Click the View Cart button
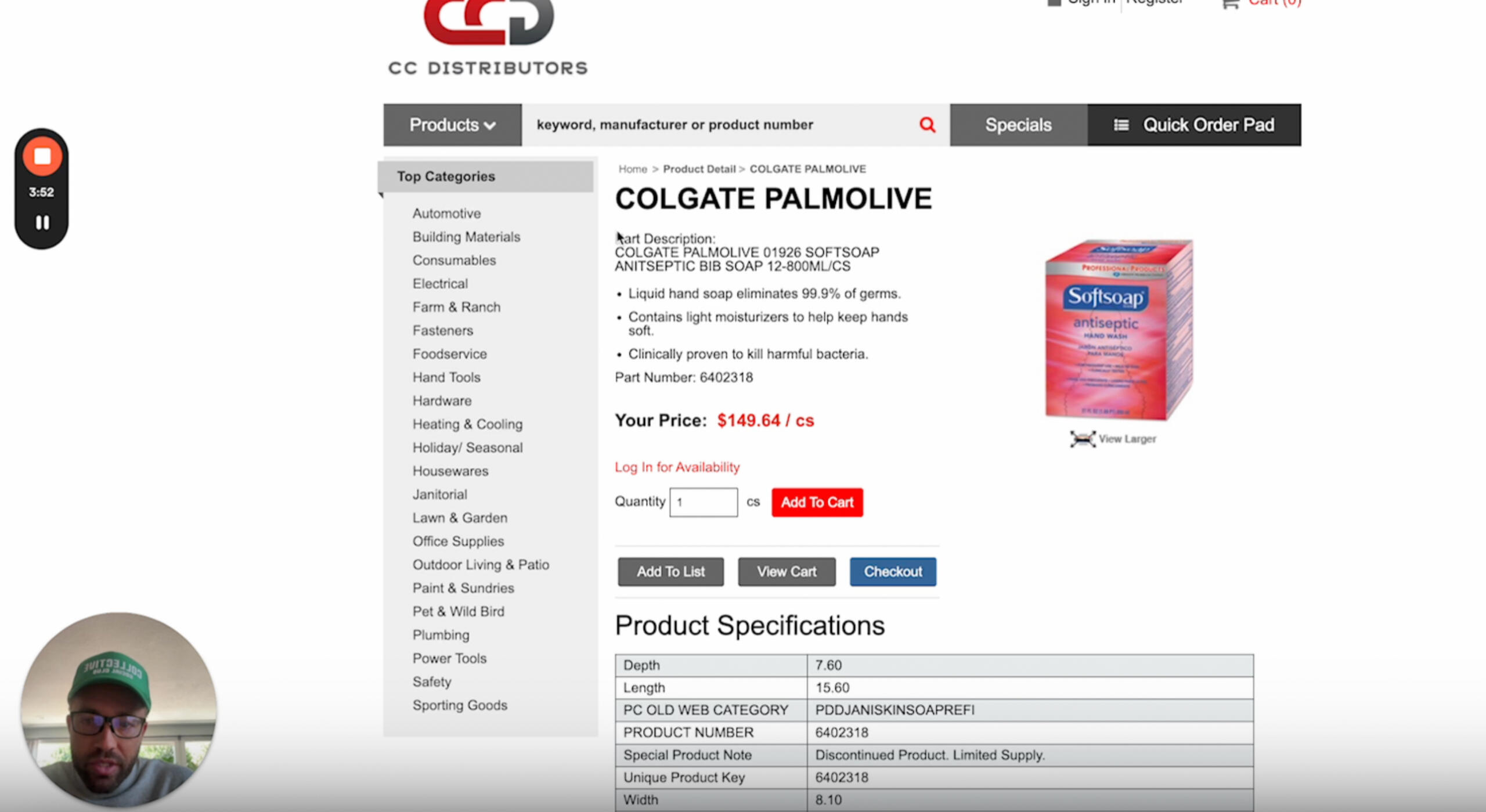This screenshot has width=1486, height=812. (x=787, y=572)
